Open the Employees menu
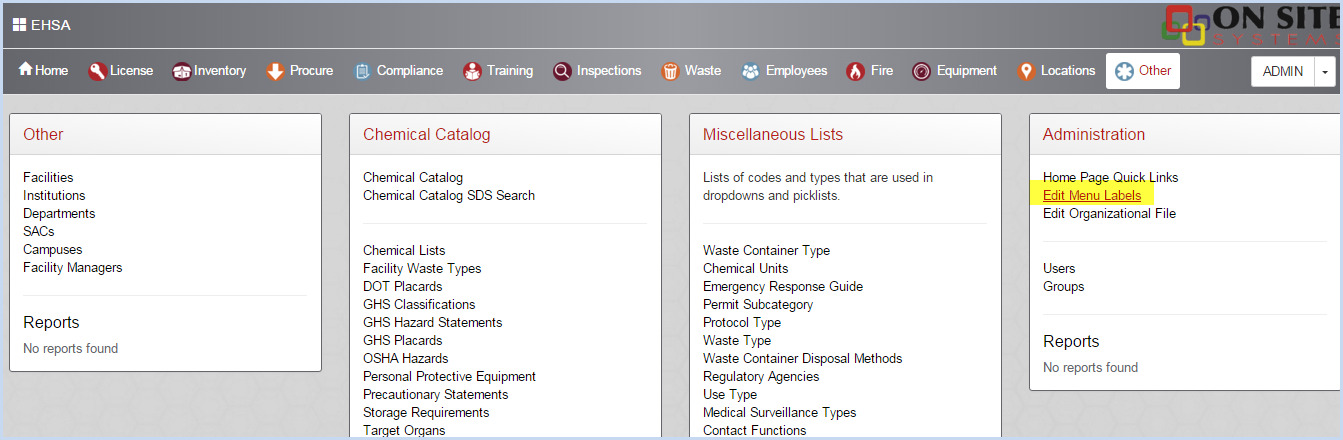 click(x=785, y=71)
